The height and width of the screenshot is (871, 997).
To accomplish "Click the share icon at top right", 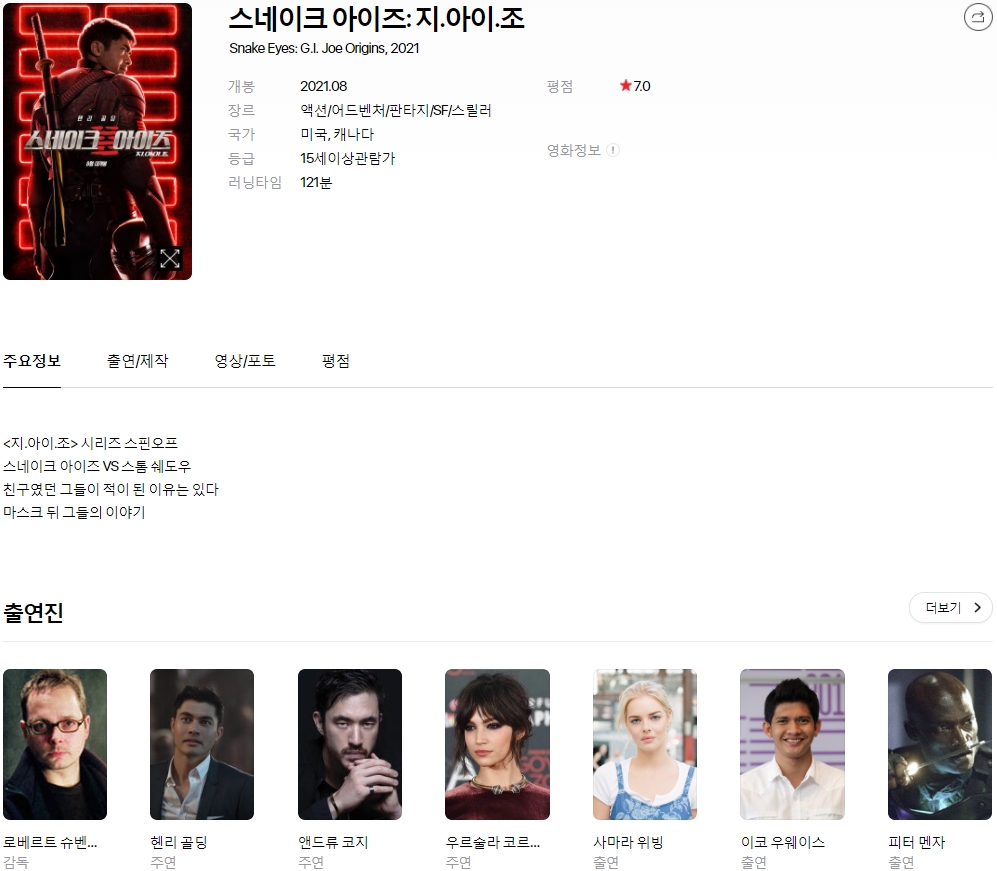I will click(x=975, y=17).
